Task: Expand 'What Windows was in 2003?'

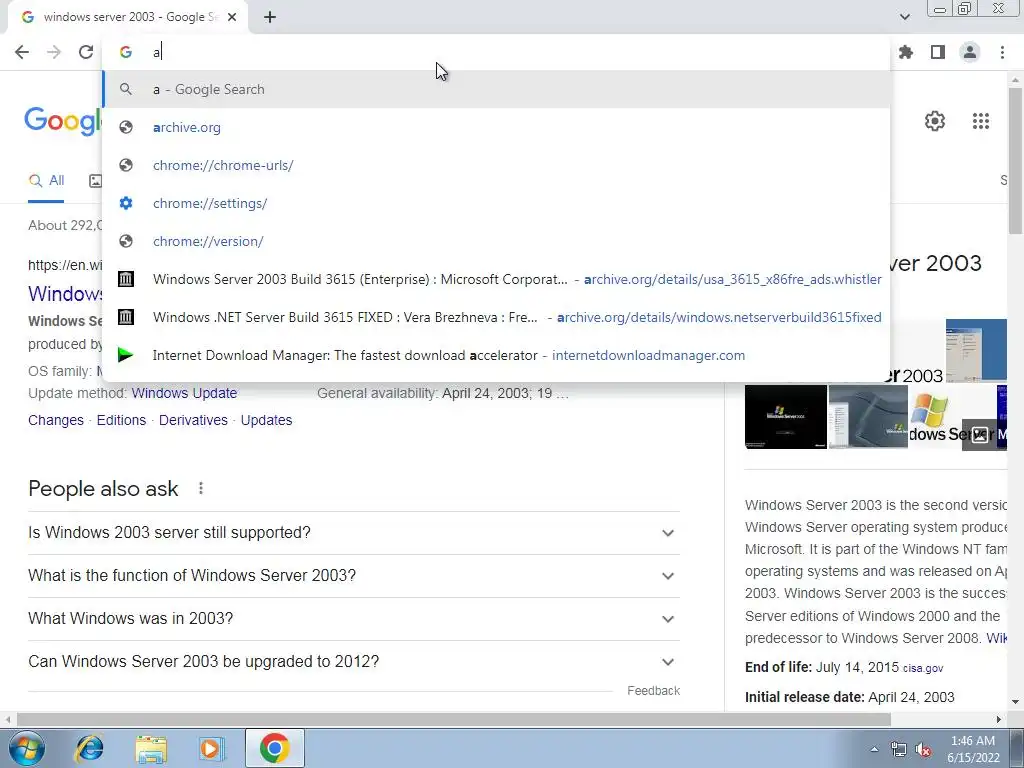Action: click(354, 618)
